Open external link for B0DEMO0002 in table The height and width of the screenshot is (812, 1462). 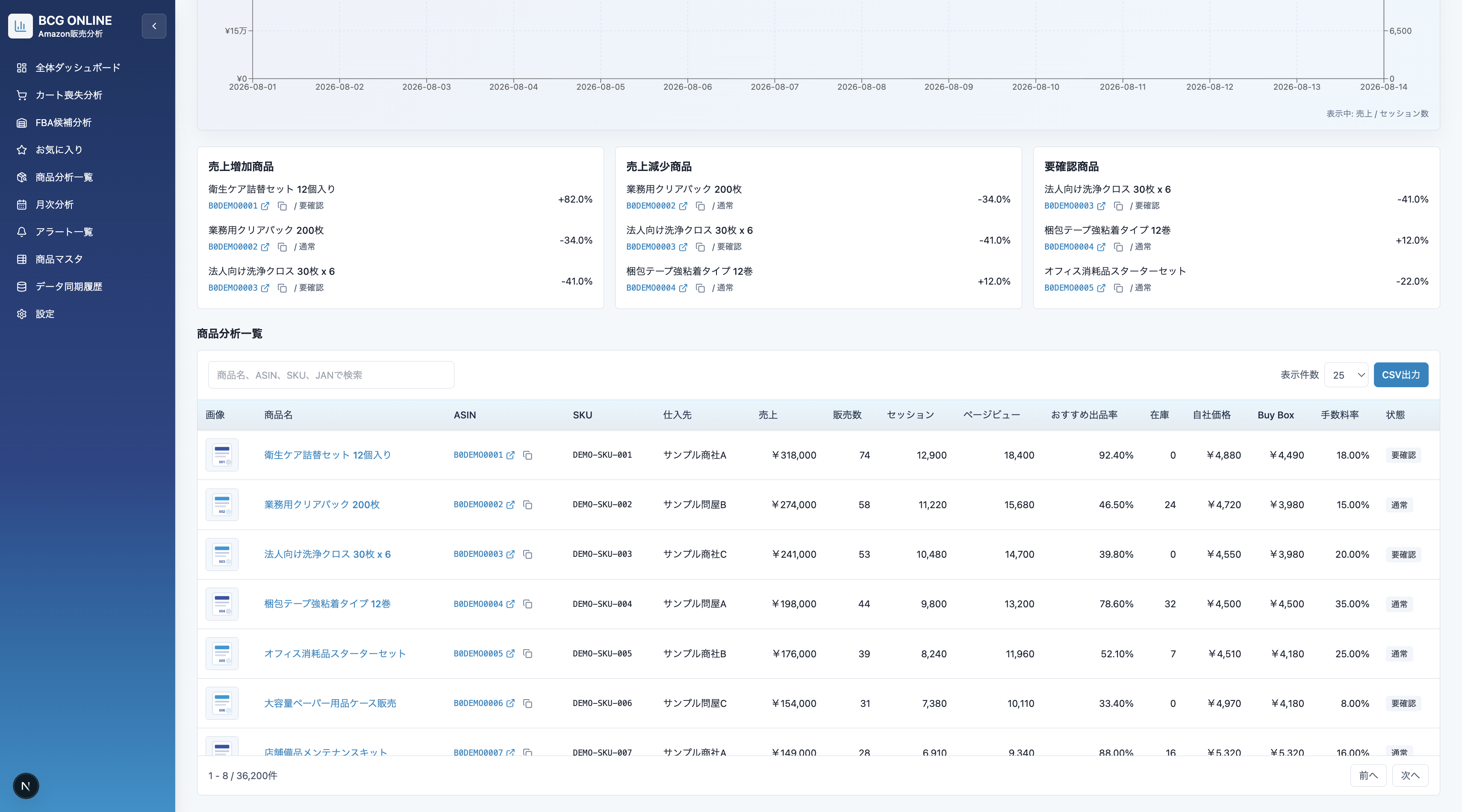coord(510,504)
